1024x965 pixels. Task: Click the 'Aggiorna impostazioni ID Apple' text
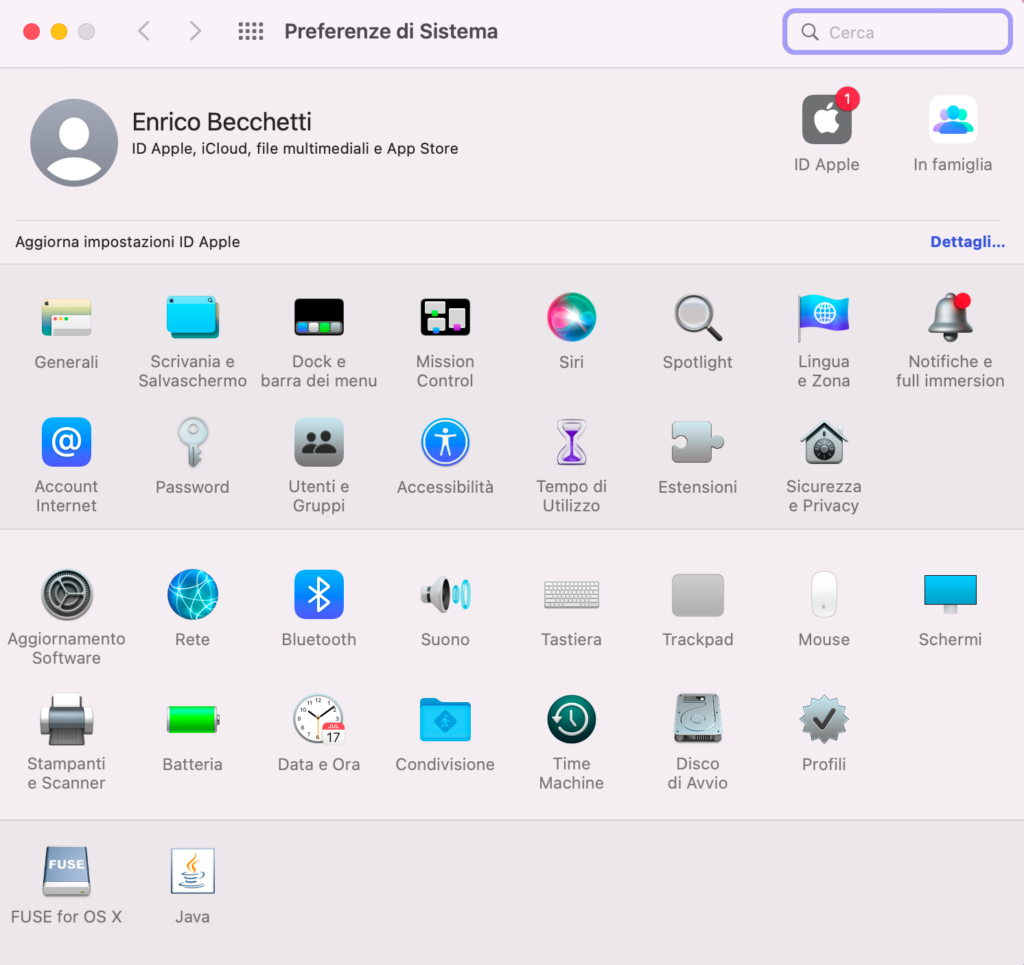click(x=128, y=242)
